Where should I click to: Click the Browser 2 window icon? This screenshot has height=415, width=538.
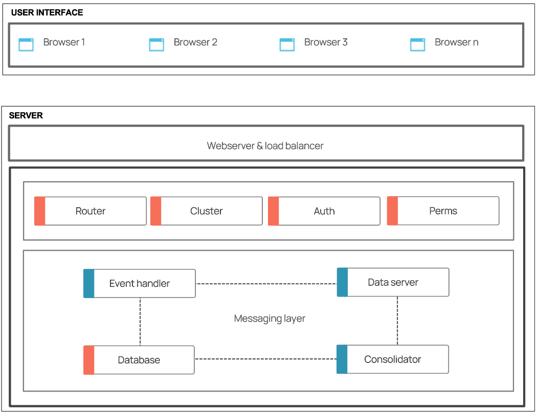(x=156, y=45)
